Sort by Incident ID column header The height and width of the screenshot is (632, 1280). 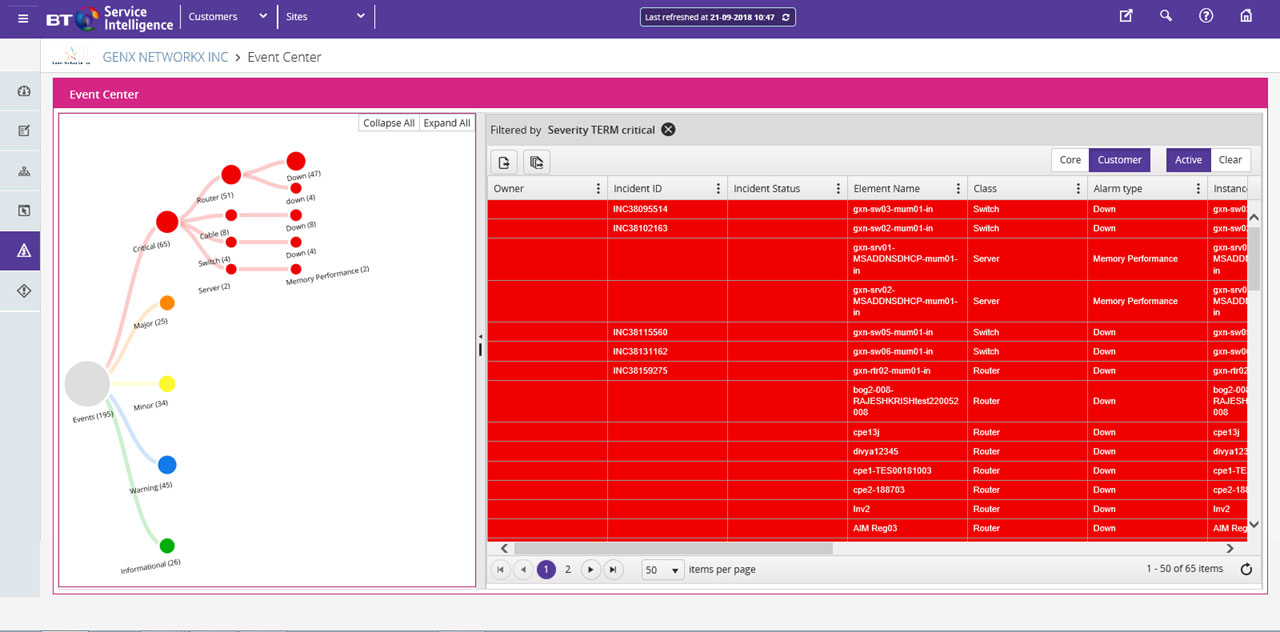coord(638,188)
